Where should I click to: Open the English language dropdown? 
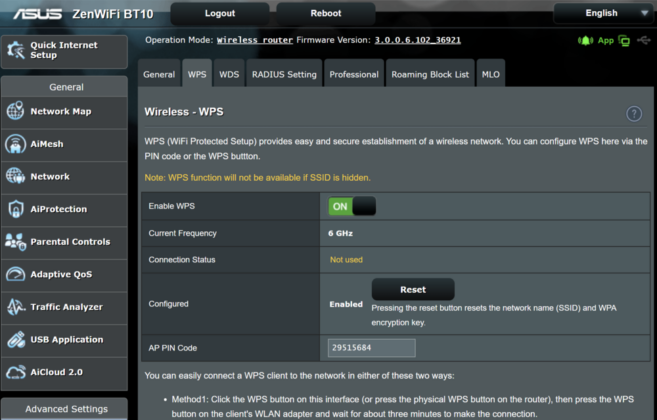(602, 13)
